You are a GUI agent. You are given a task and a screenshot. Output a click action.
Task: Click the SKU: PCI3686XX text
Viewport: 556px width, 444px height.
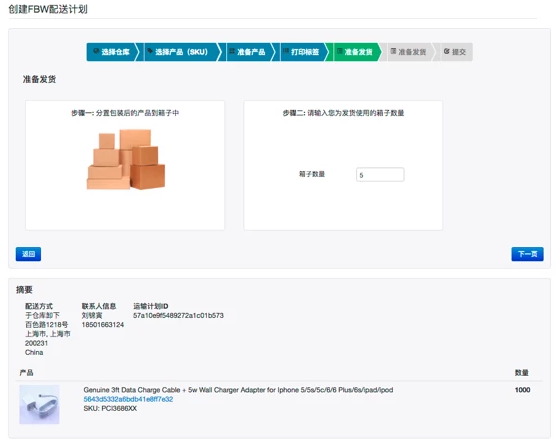click(x=110, y=409)
